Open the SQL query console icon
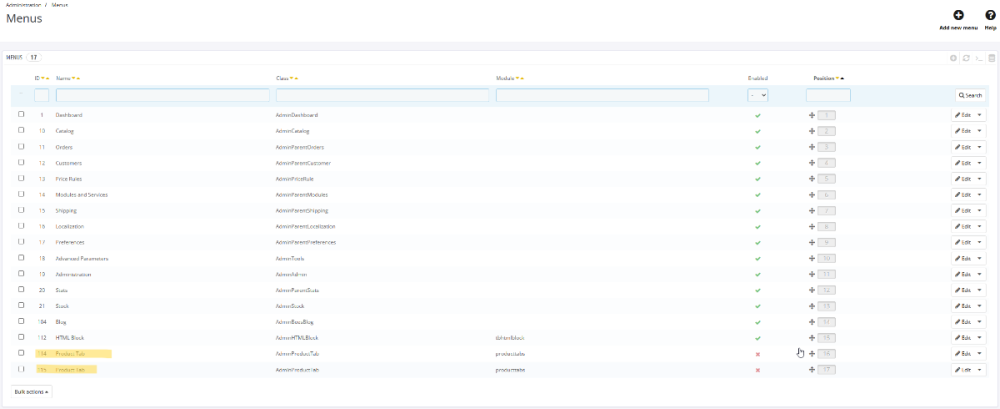The width and height of the screenshot is (1000, 409). point(979,58)
